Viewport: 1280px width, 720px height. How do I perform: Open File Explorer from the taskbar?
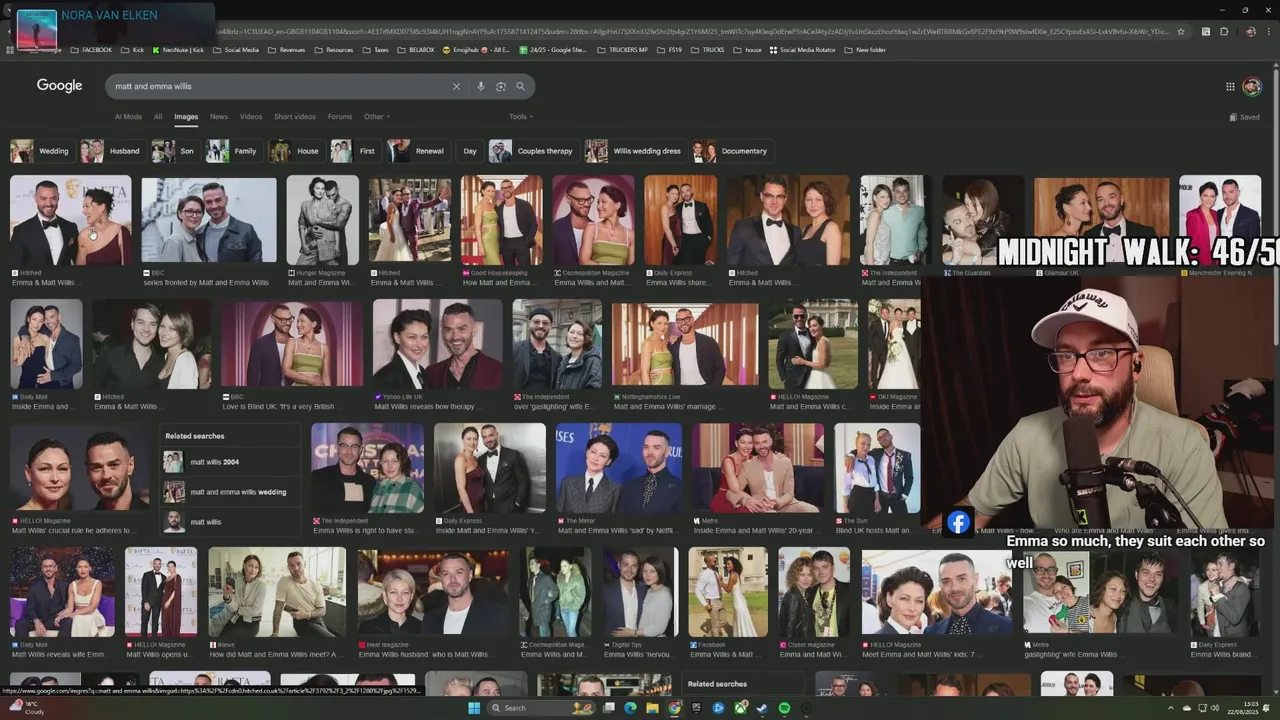coord(652,708)
